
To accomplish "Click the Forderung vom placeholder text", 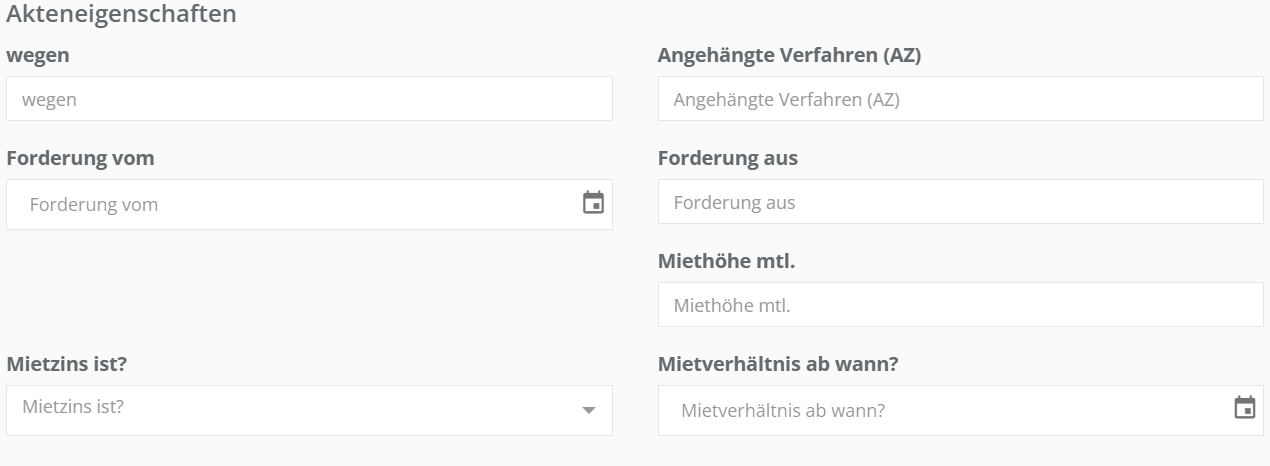I will tap(94, 205).
